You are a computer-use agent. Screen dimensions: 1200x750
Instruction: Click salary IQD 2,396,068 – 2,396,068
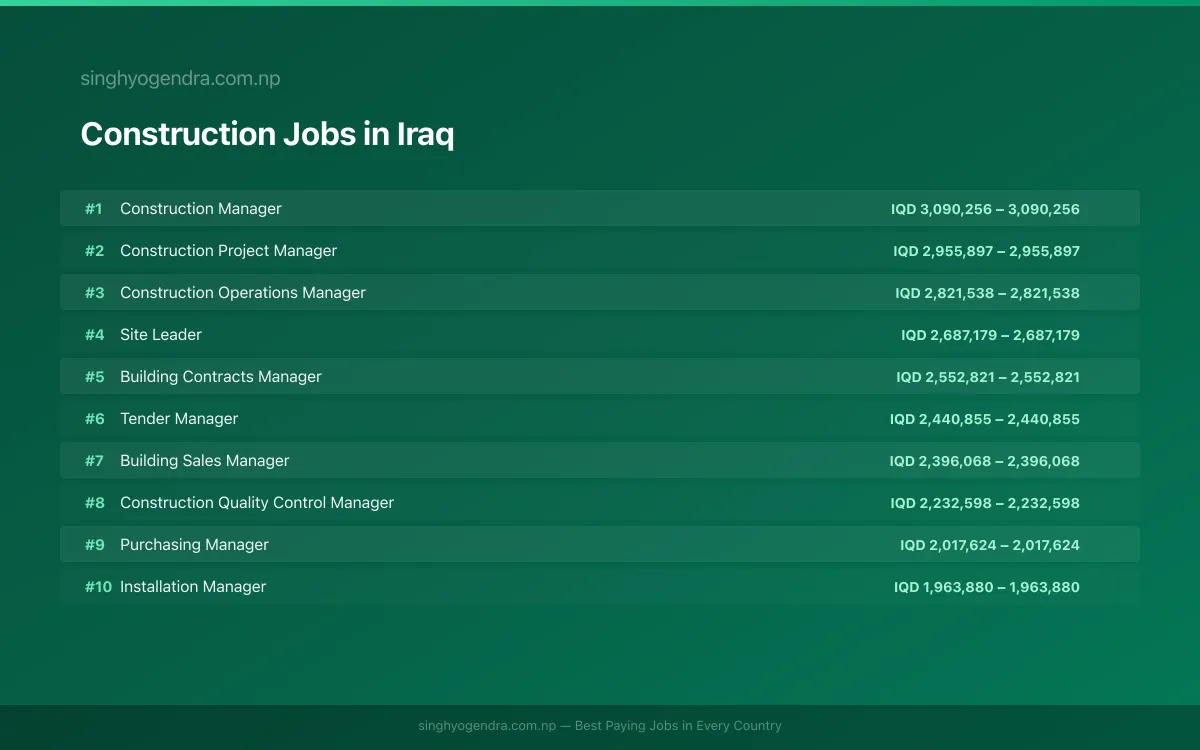point(985,461)
